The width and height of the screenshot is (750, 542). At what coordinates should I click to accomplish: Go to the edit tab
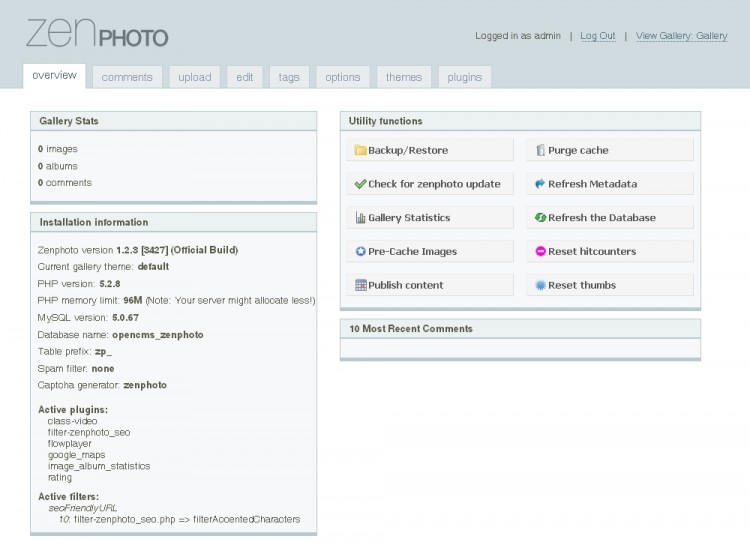coord(244,77)
